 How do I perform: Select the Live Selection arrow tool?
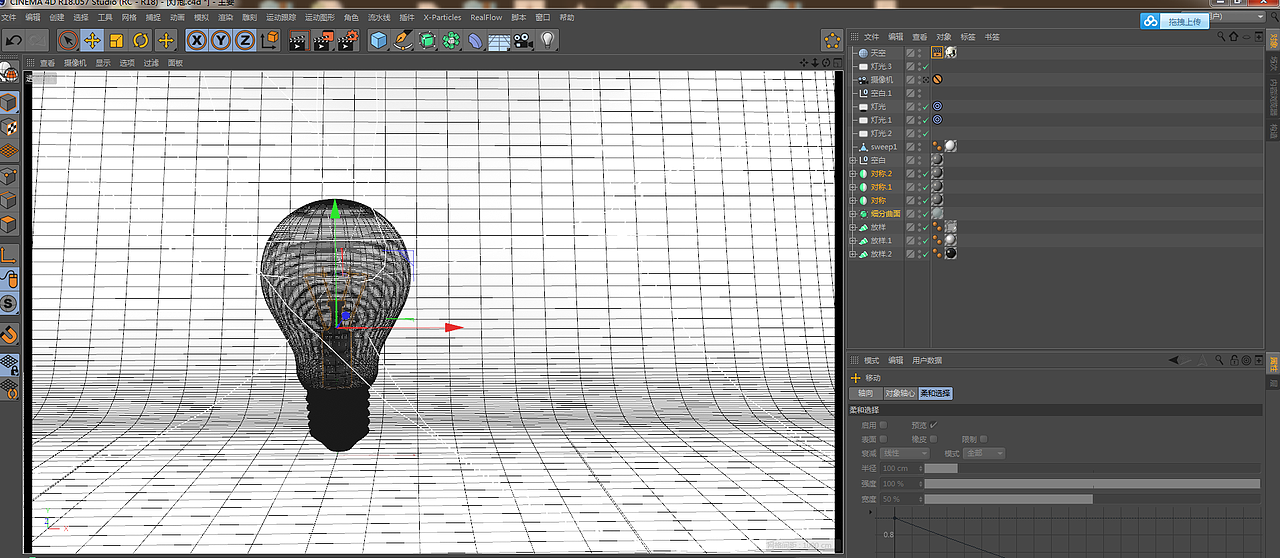pyautogui.click(x=67, y=40)
